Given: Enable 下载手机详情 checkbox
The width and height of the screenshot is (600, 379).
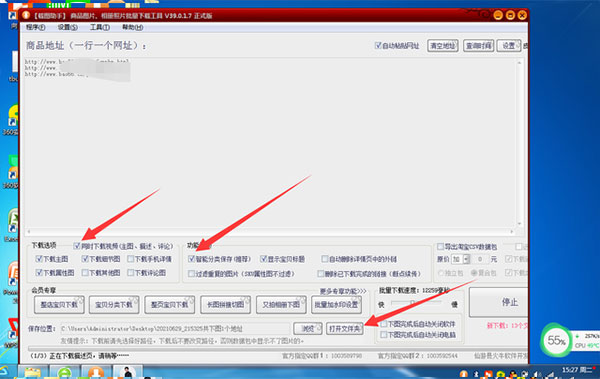Looking at the screenshot, I should (x=130, y=259).
